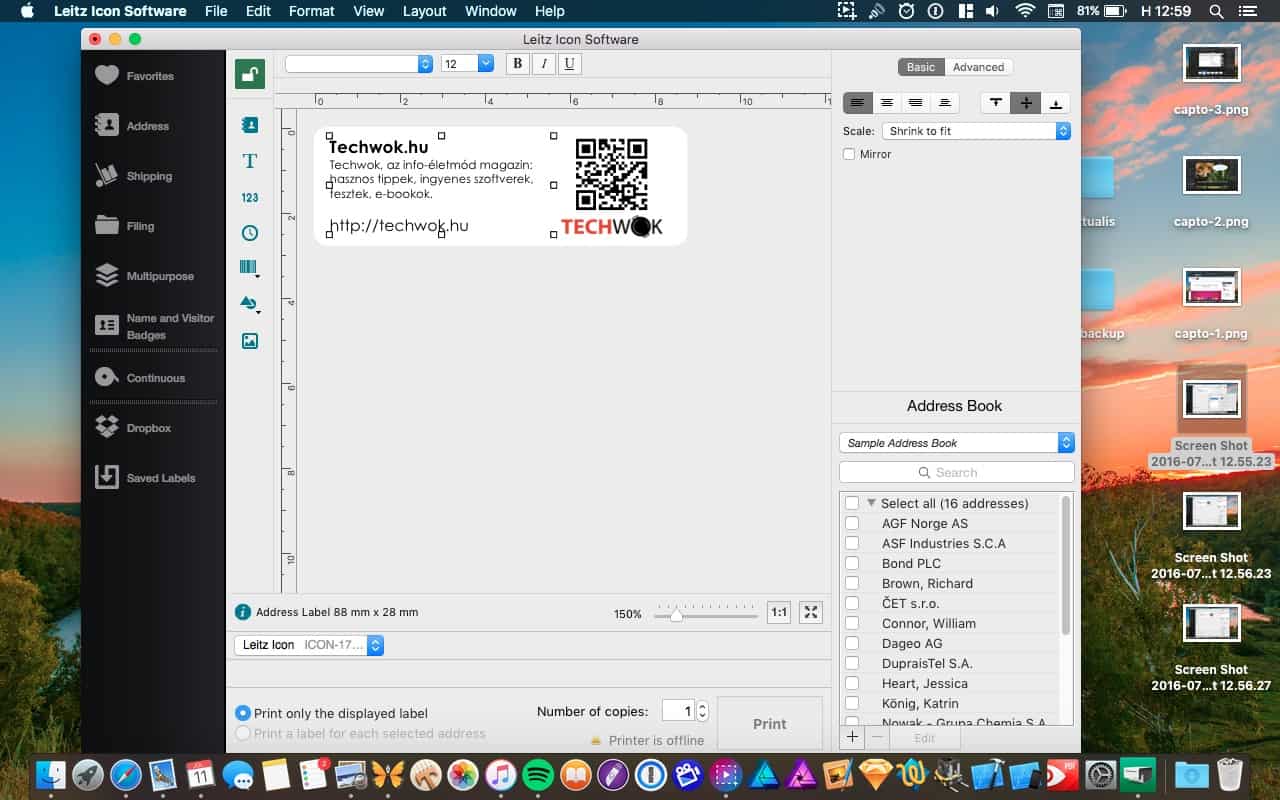Switch to the Advanced tab
This screenshot has width=1280, height=800.
[x=978, y=67]
